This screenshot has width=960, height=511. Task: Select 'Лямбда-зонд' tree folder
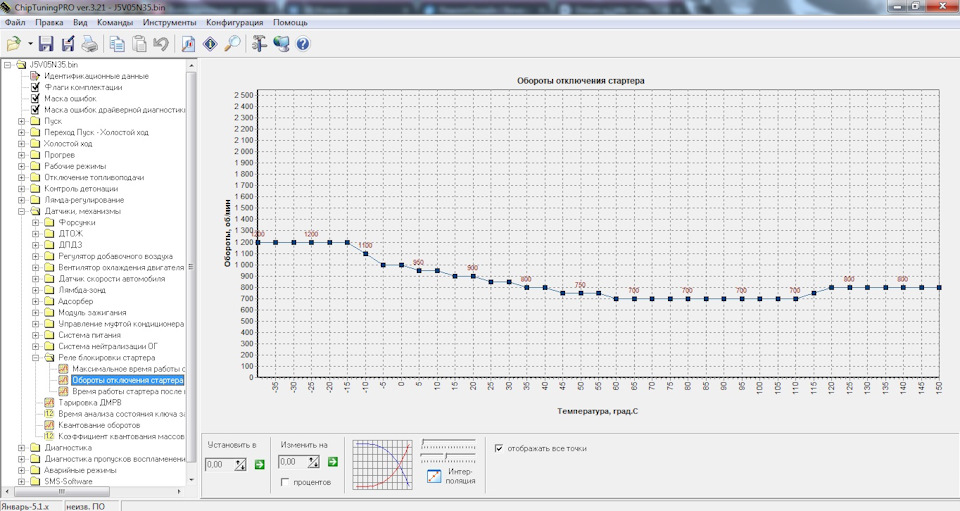pyautogui.click(x=82, y=290)
